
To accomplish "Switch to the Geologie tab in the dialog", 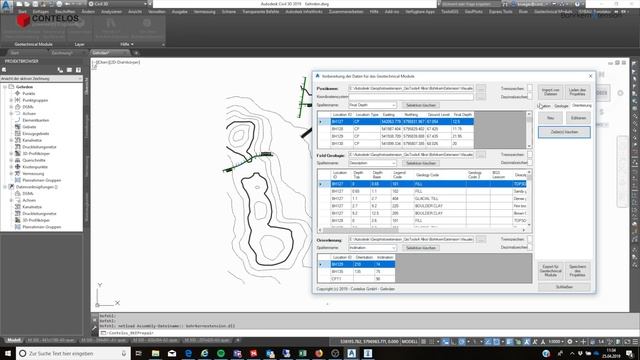I will click(x=561, y=106).
